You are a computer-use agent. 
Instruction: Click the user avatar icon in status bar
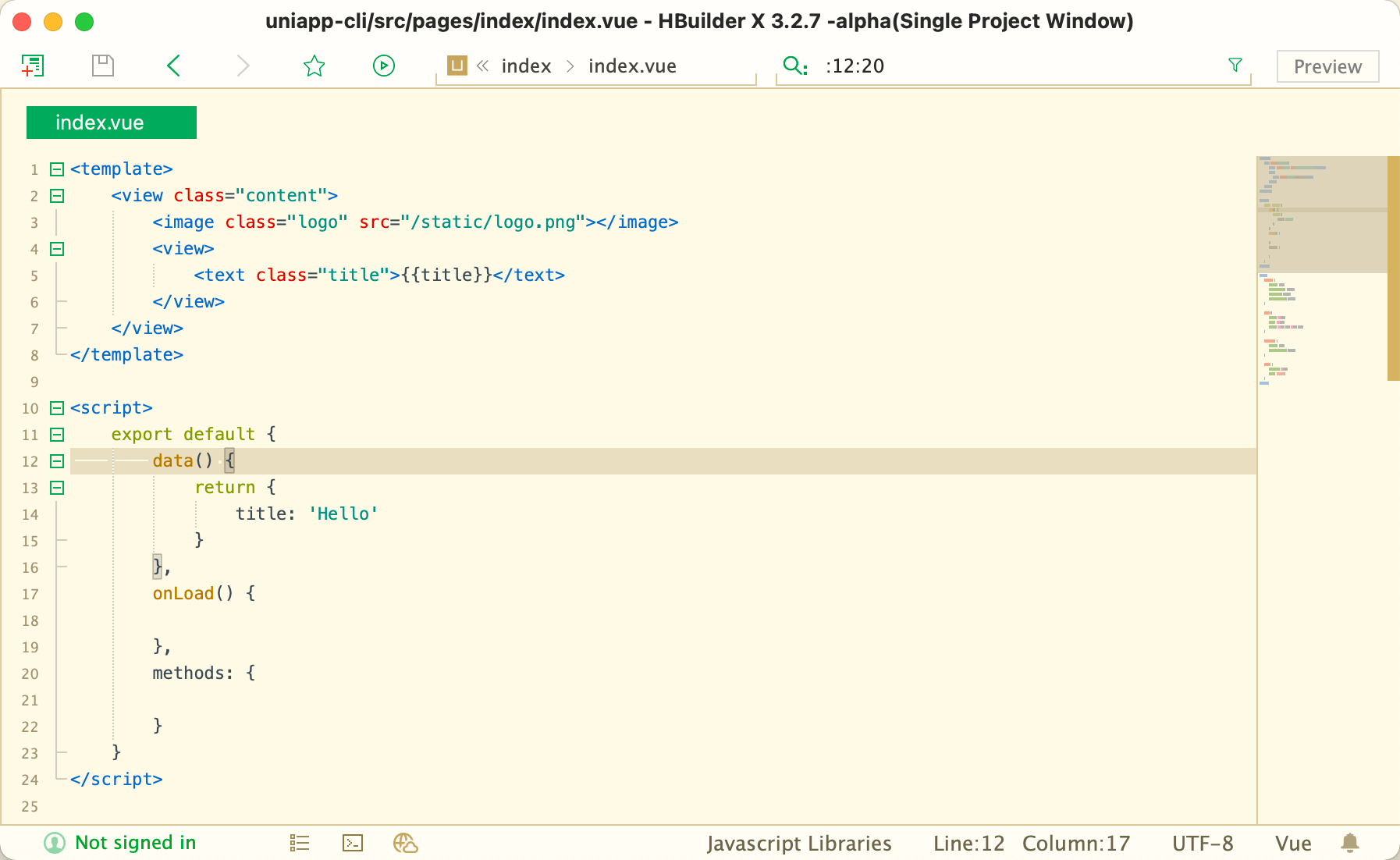pos(55,843)
